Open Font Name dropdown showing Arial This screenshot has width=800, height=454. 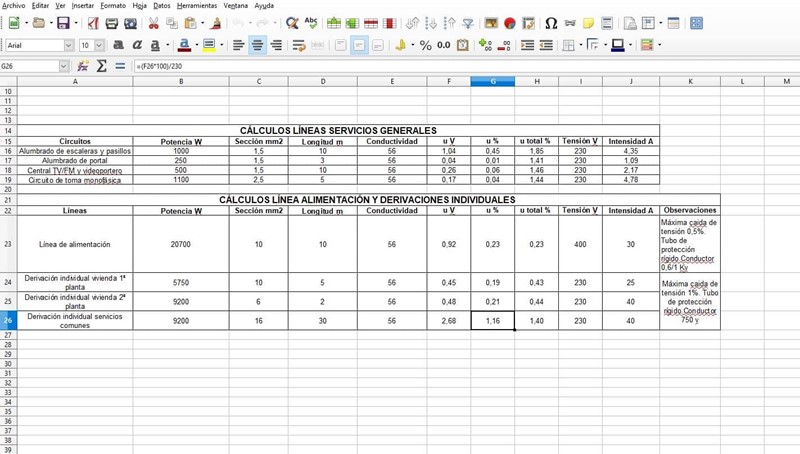tap(69, 45)
